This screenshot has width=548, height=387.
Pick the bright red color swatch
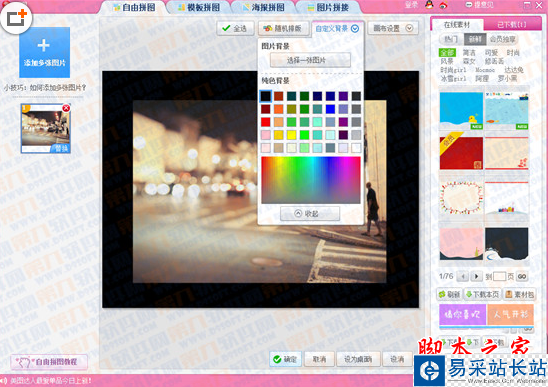[266, 122]
